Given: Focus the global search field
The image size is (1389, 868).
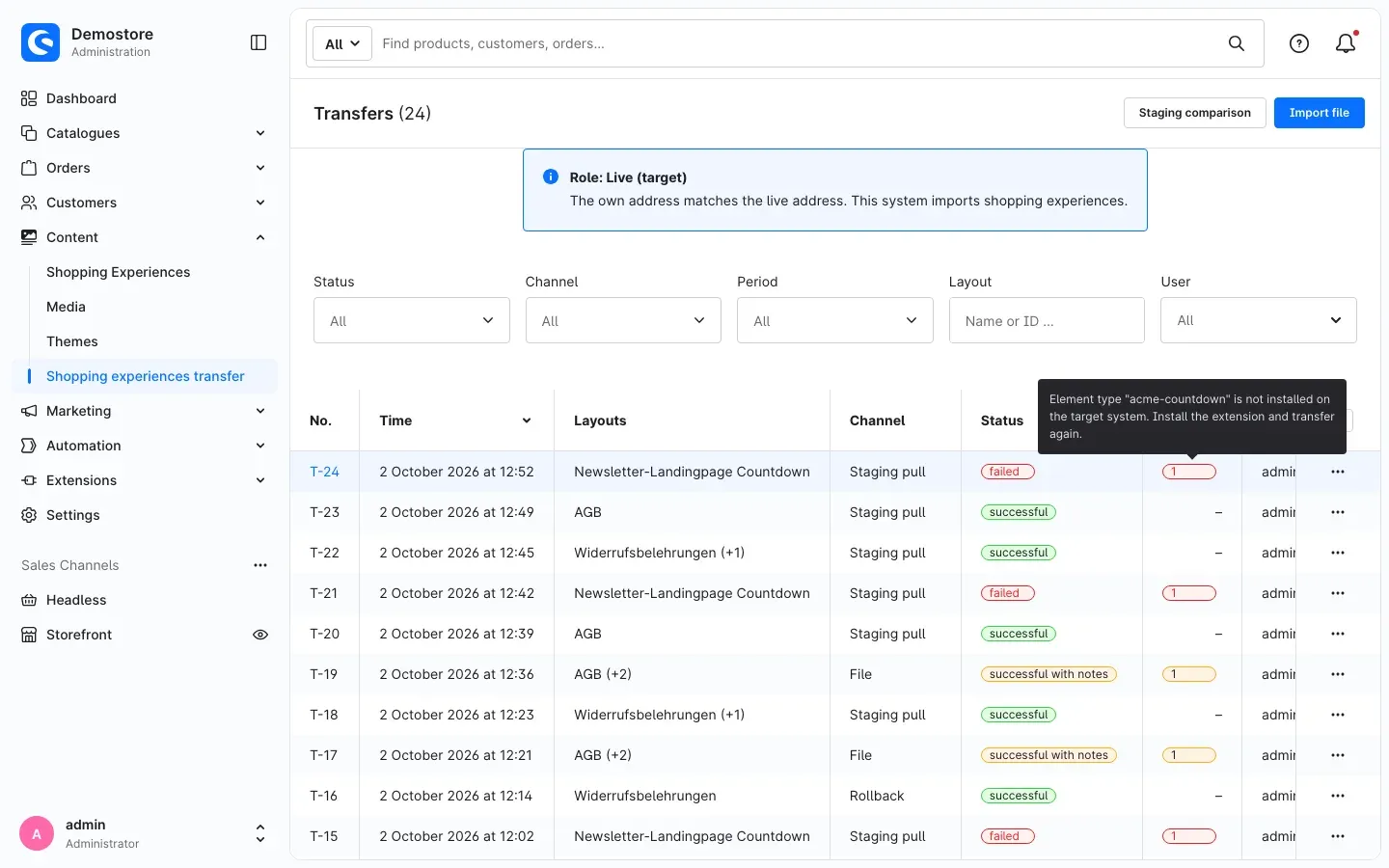Looking at the screenshot, I should tap(799, 43).
